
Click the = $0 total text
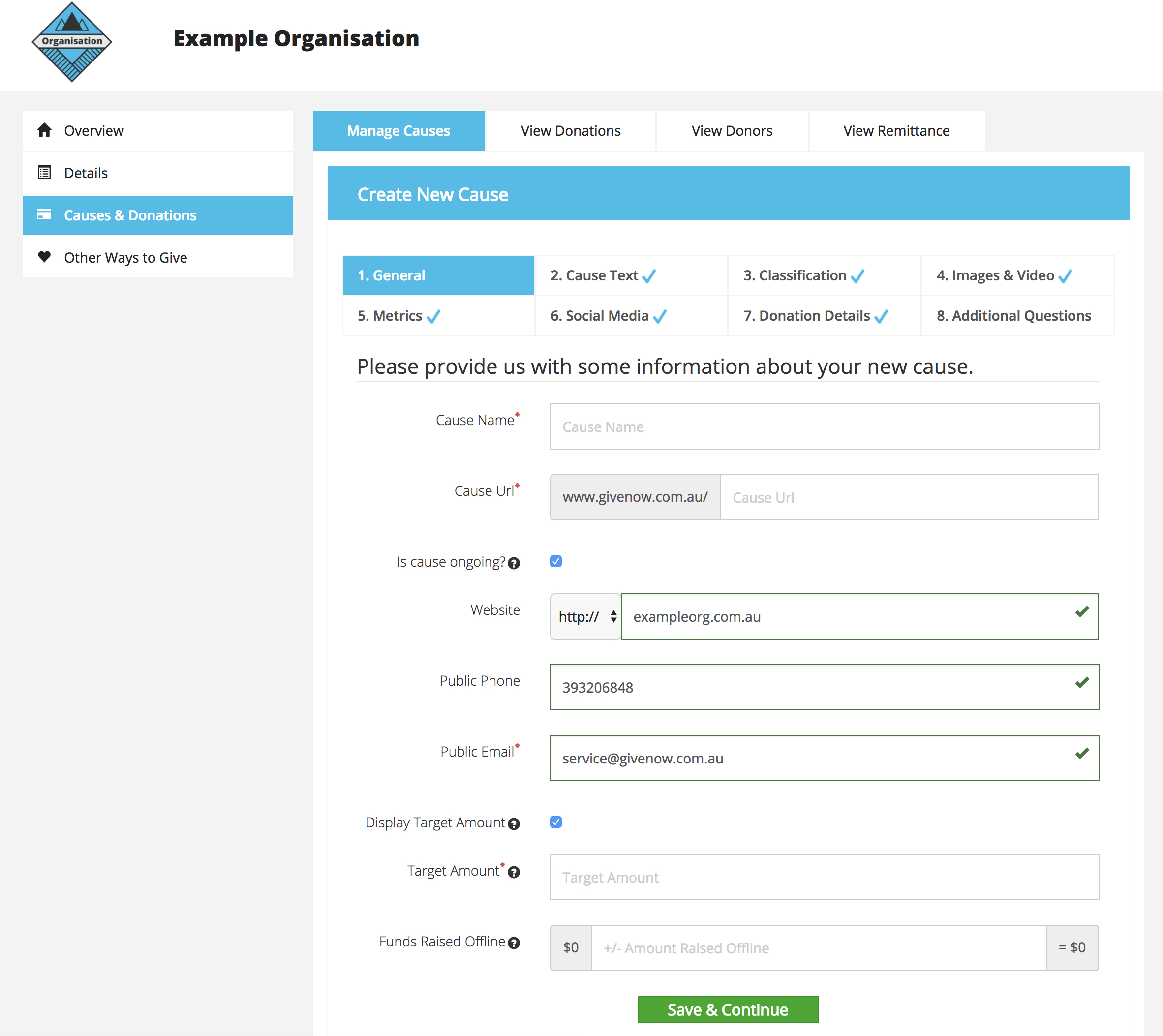pos(1072,948)
